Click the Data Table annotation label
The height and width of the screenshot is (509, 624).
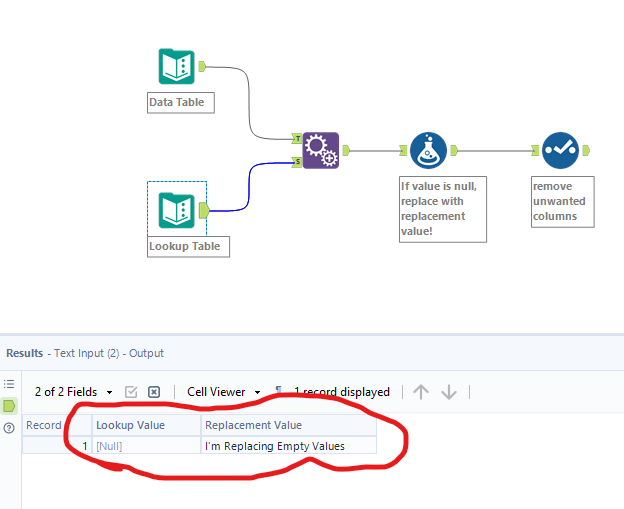click(181, 103)
